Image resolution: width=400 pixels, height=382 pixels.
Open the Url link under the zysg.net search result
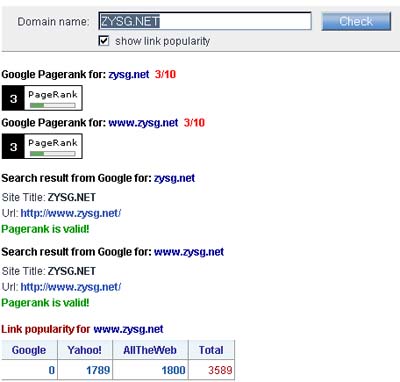coord(71,213)
